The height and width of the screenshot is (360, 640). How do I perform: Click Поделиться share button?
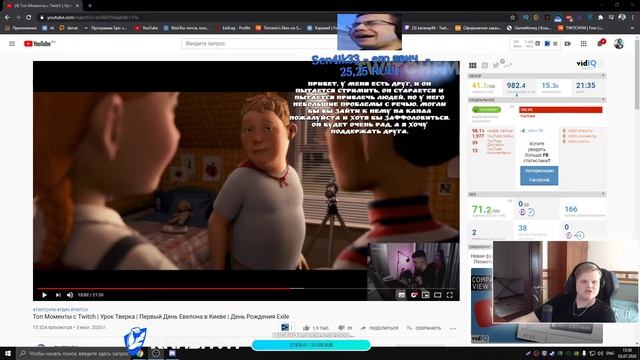tap(380, 328)
